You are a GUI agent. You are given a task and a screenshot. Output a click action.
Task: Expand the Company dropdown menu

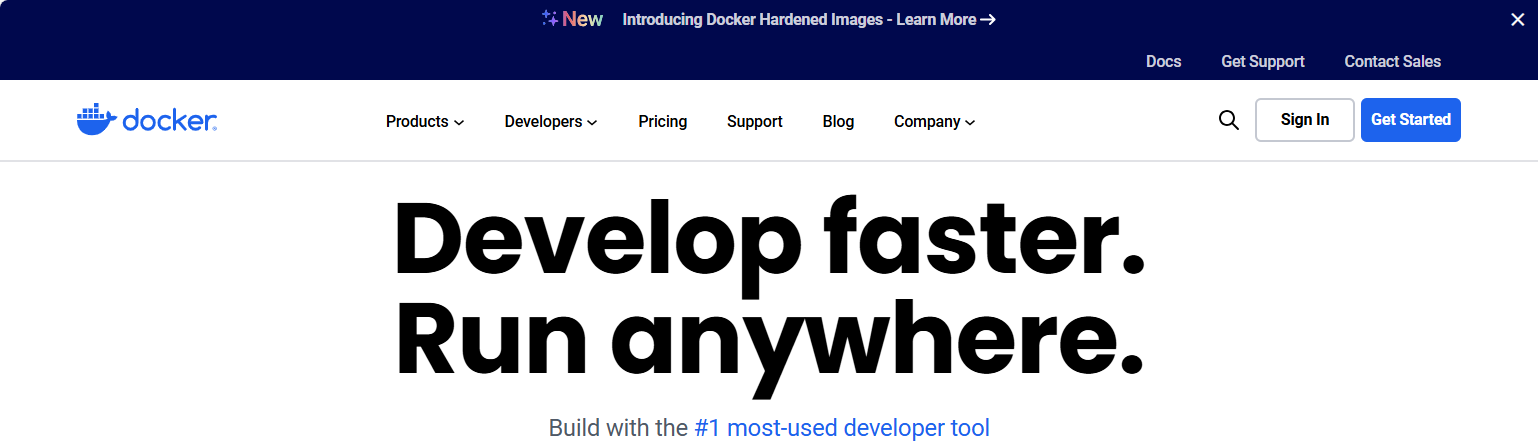coord(935,121)
